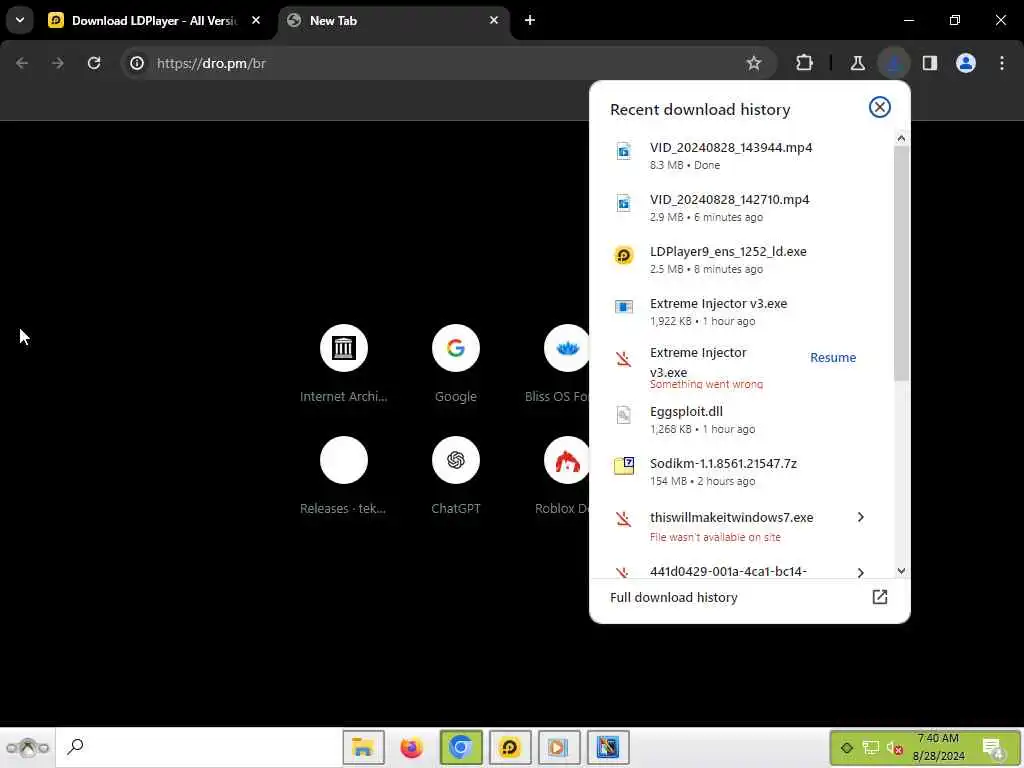
Task: Open the profile avatar menu
Action: [966, 63]
